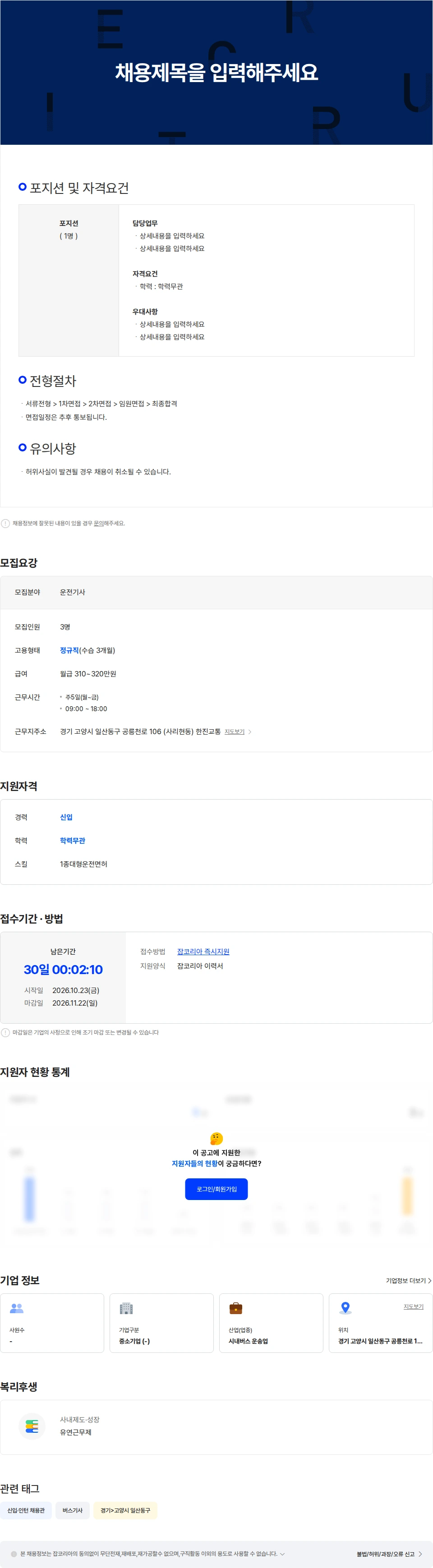Click the 학력 : 학력무관 qualification line
The width and height of the screenshot is (433, 1568).
click(161, 286)
